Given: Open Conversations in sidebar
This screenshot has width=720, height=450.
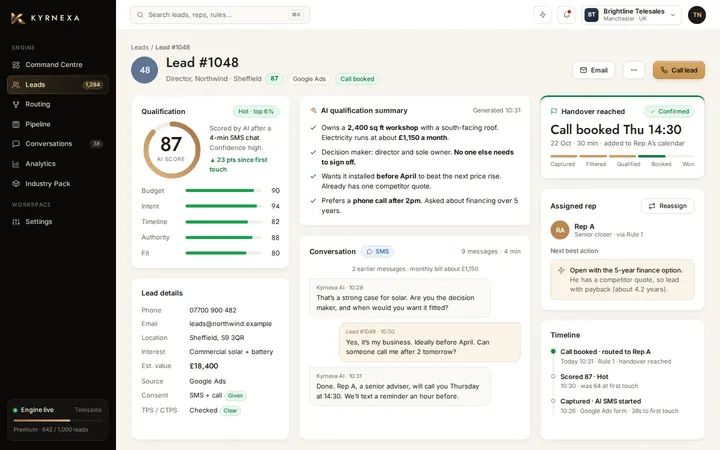Looking at the screenshot, I should (x=58, y=144).
